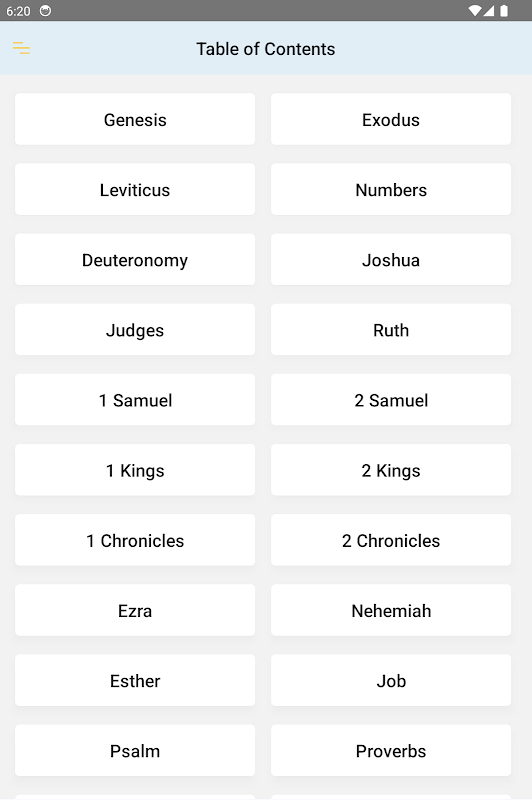Viewport: 532px width, 800px height.
Task: Select 2 Kings
Action: (x=391, y=470)
